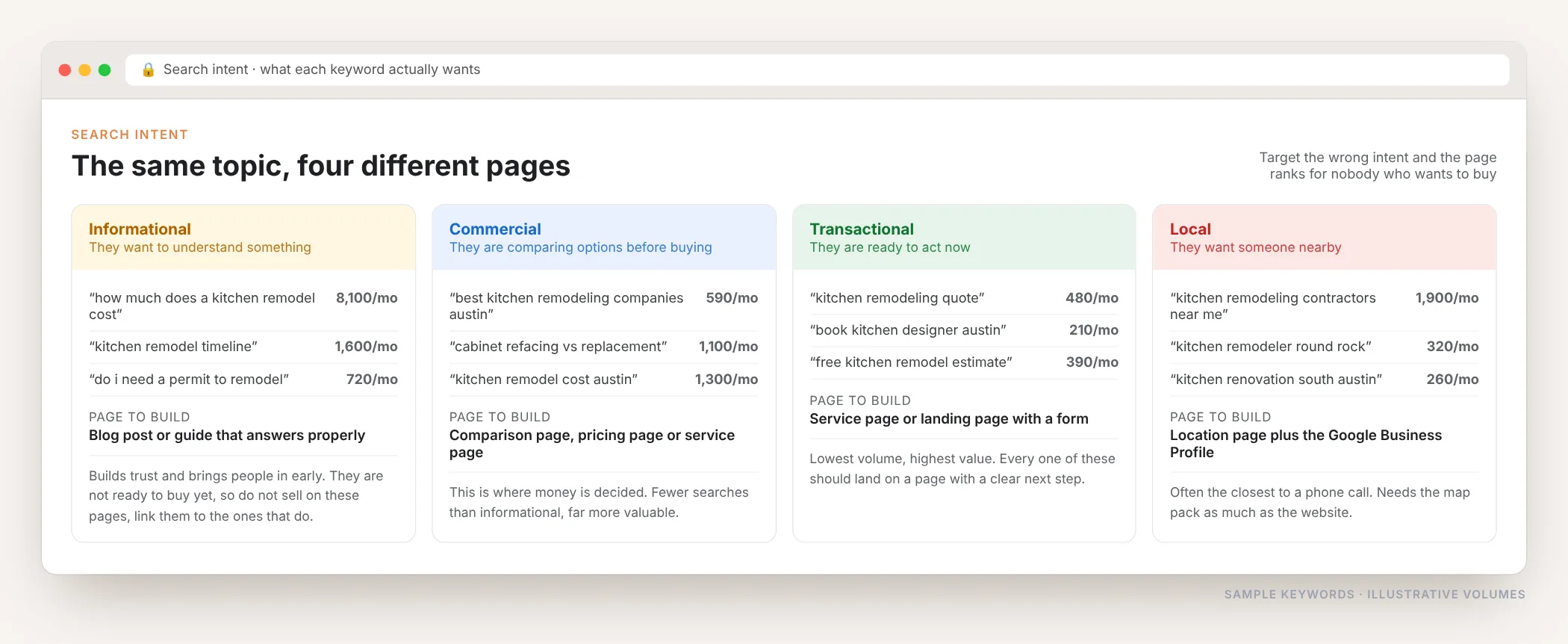The height and width of the screenshot is (644, 1568).
Task: Select the Transactional card heading
Action: [862, 229]
